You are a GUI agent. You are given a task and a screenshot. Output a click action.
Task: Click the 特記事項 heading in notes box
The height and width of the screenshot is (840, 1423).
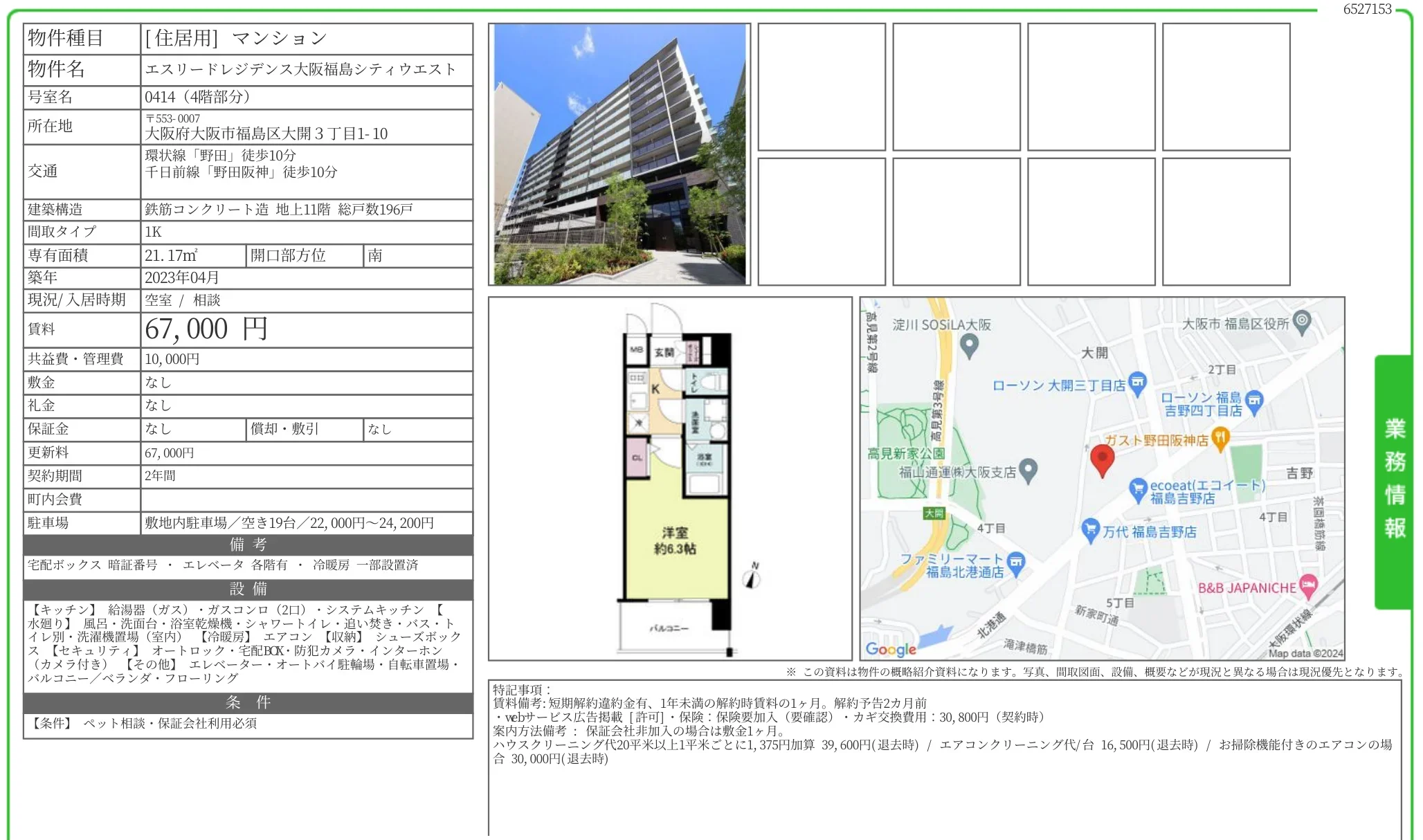(522, 689)
